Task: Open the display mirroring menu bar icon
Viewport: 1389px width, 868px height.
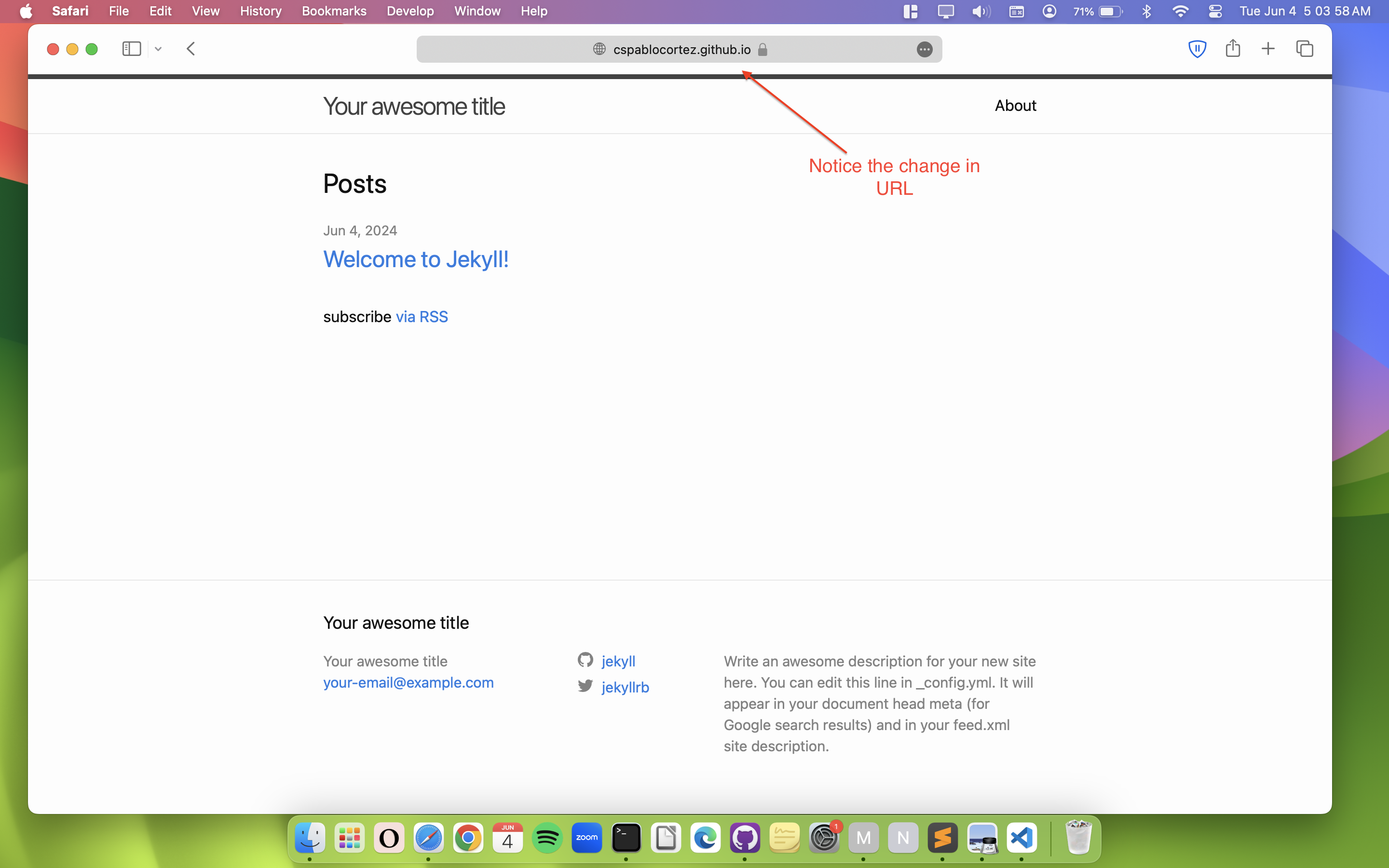Action: pos(945,12)
